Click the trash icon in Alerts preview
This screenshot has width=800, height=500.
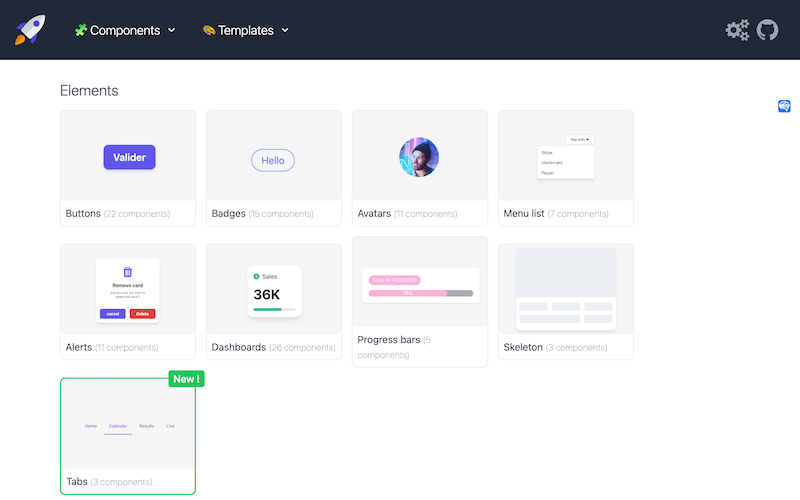tap(128, 272)
